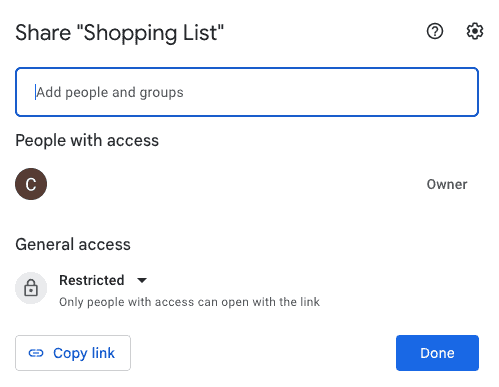Select the brown C owner avatar
The width and height of the screenshot is (499, 387).
click(x=31, y=184)
